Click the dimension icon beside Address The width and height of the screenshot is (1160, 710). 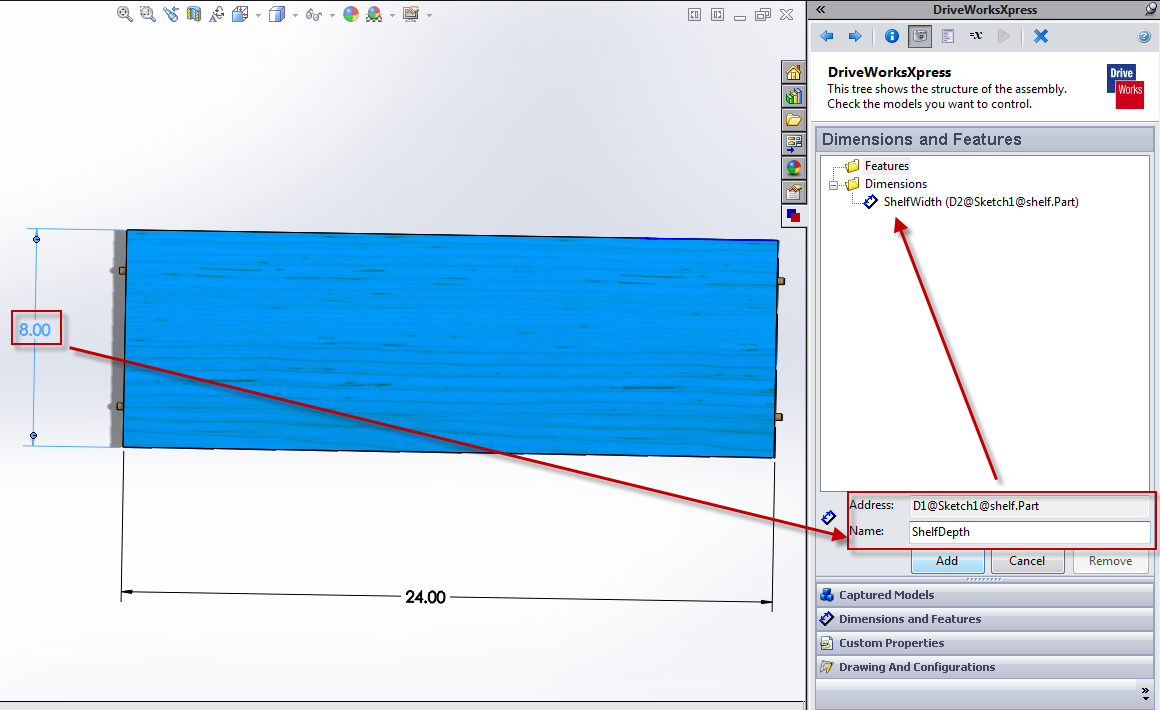pos(829,518)
